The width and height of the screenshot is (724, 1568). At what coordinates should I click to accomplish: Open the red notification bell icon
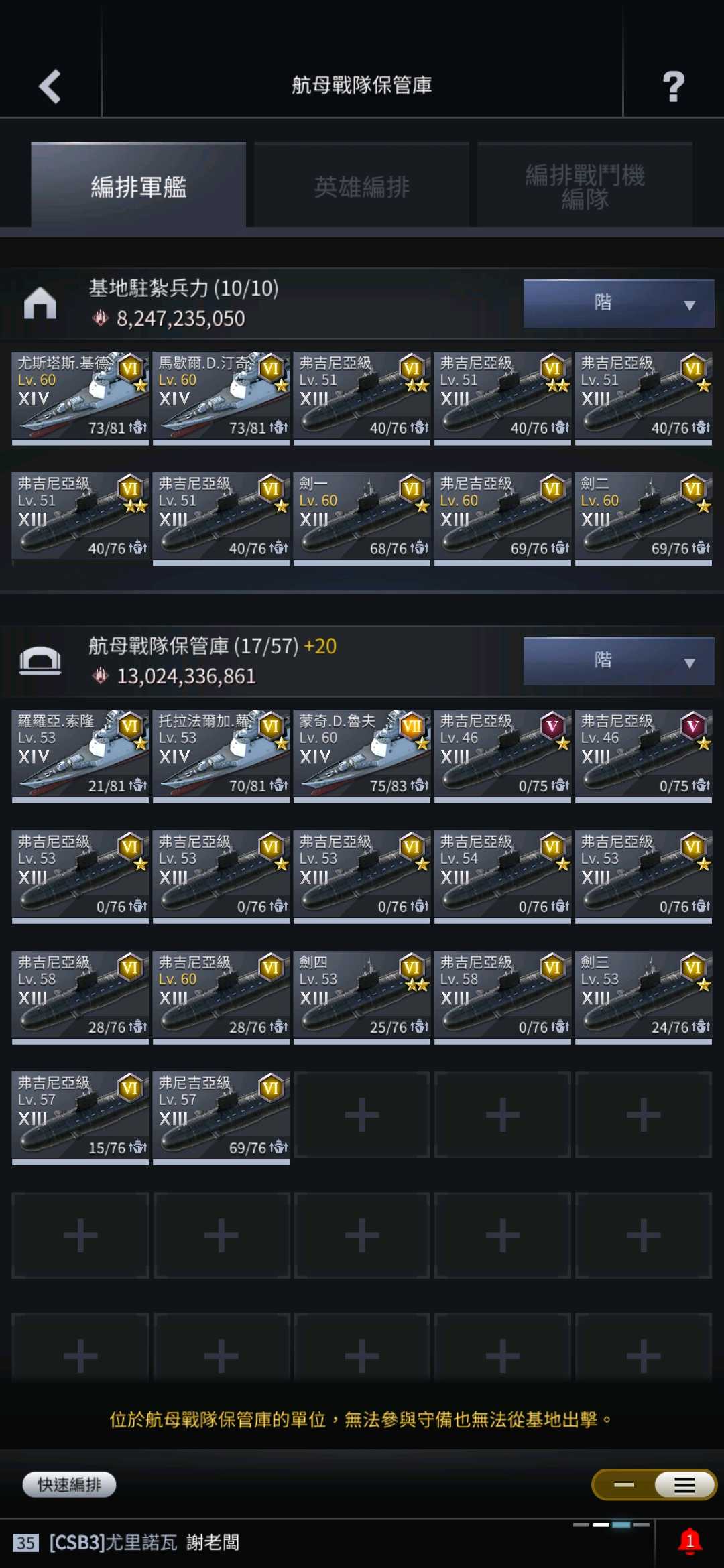[690, 1541]
